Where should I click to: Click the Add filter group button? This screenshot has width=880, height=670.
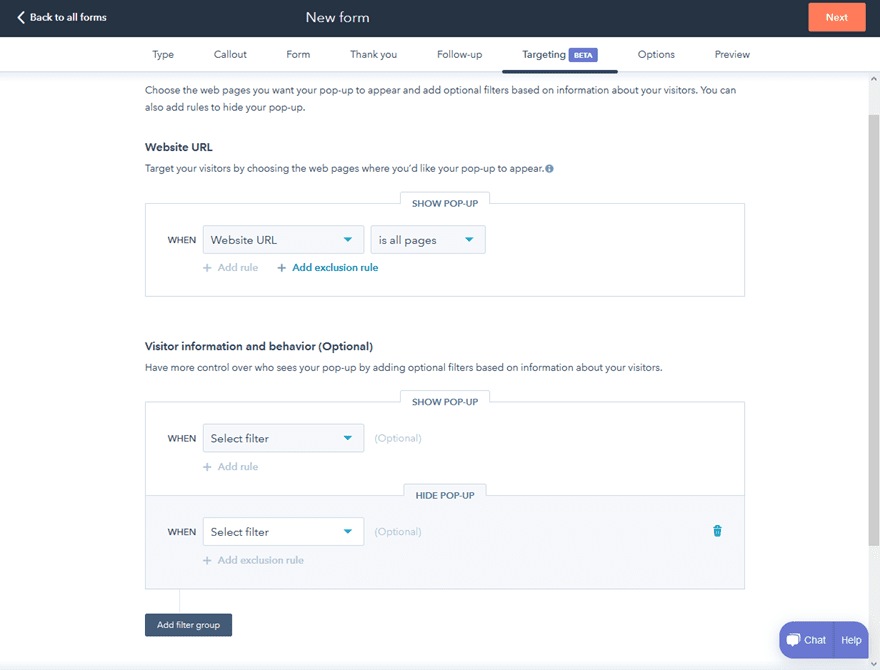188,625
